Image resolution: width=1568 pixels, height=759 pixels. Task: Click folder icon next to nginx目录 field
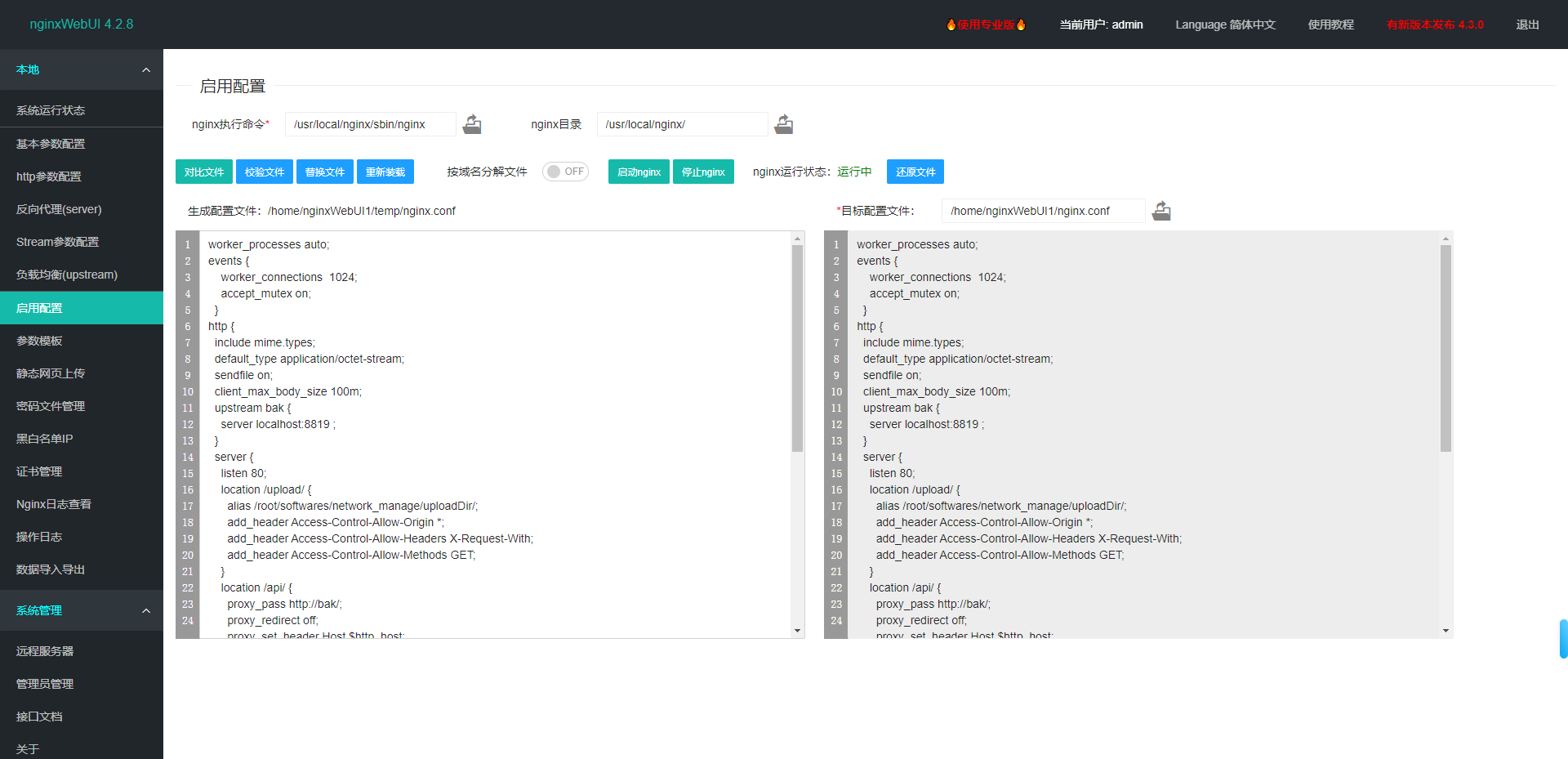(x=784, y=124)
